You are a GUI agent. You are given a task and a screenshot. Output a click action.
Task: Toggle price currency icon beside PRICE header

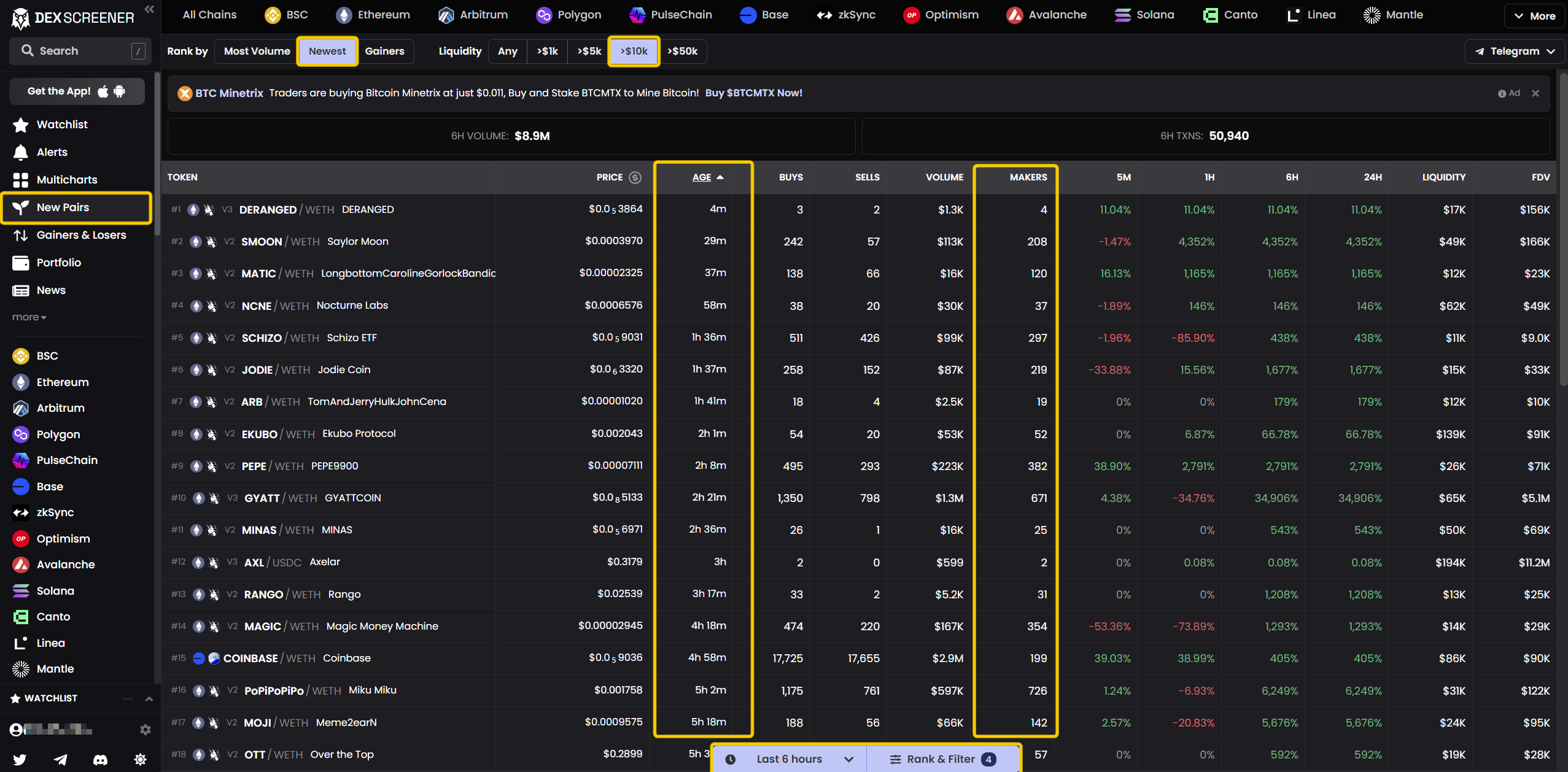635,177
